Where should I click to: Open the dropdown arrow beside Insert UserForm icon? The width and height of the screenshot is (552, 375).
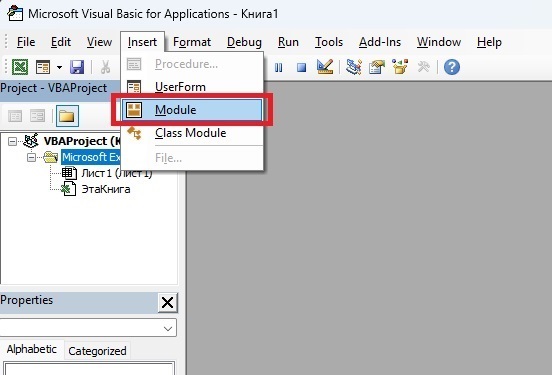click(59, 67)
